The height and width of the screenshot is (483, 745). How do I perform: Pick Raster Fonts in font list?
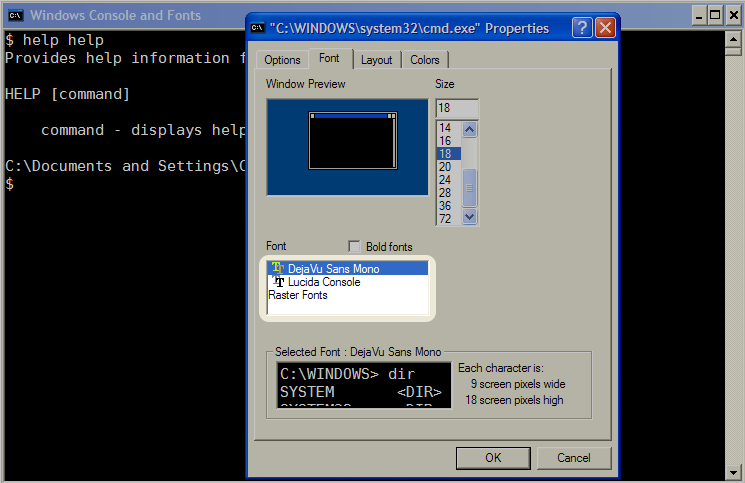[x=348, y=295]
